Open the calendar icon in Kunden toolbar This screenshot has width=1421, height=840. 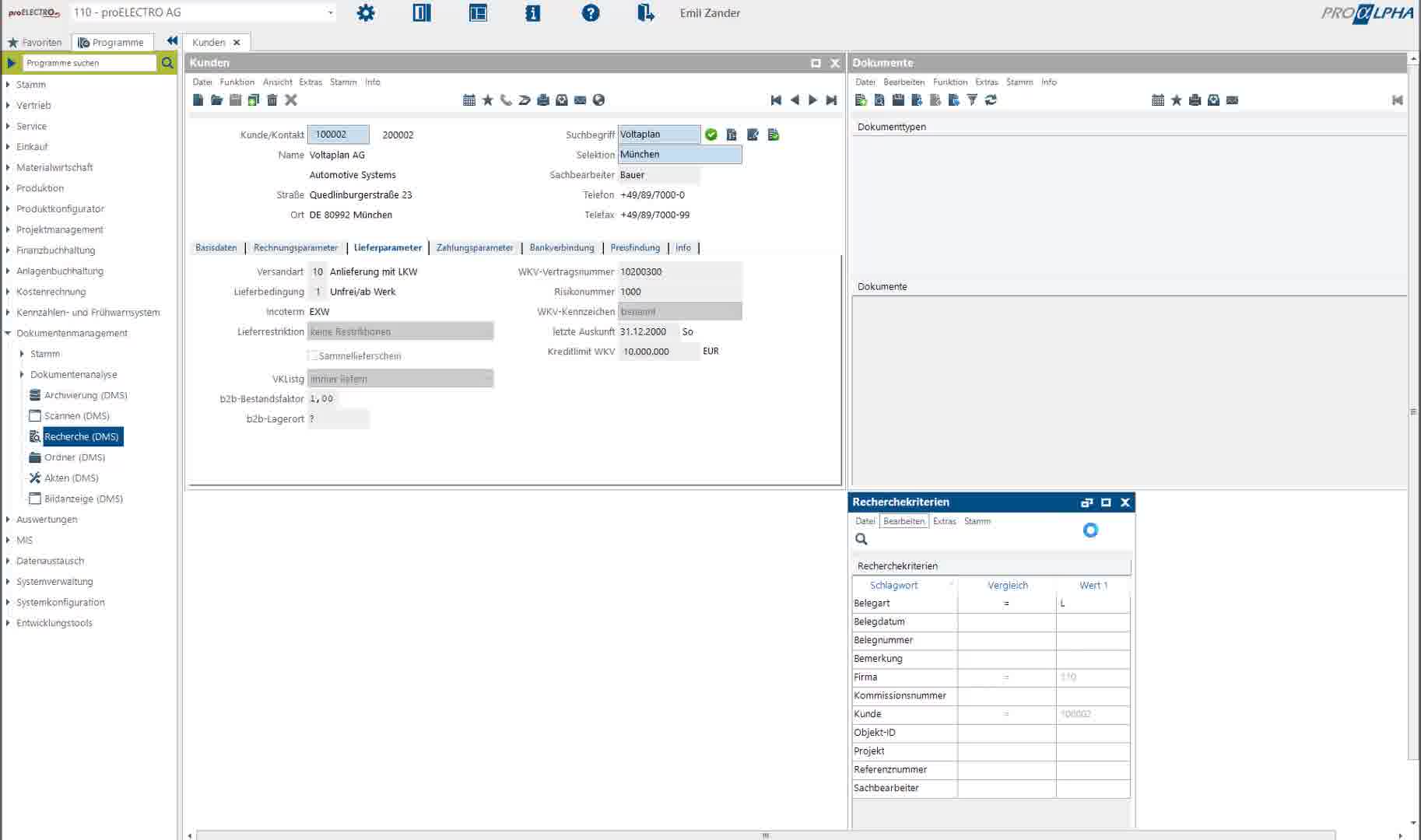(469, 100)
